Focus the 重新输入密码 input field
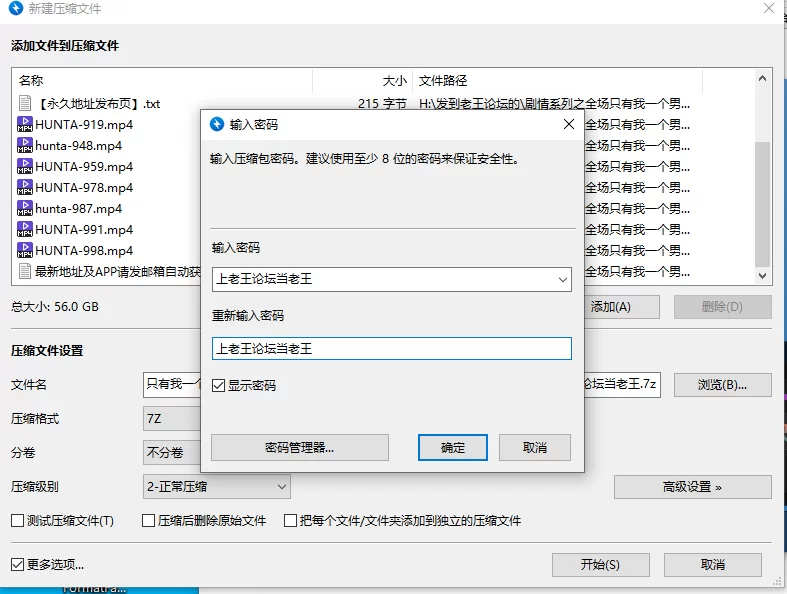 (391, 348)
